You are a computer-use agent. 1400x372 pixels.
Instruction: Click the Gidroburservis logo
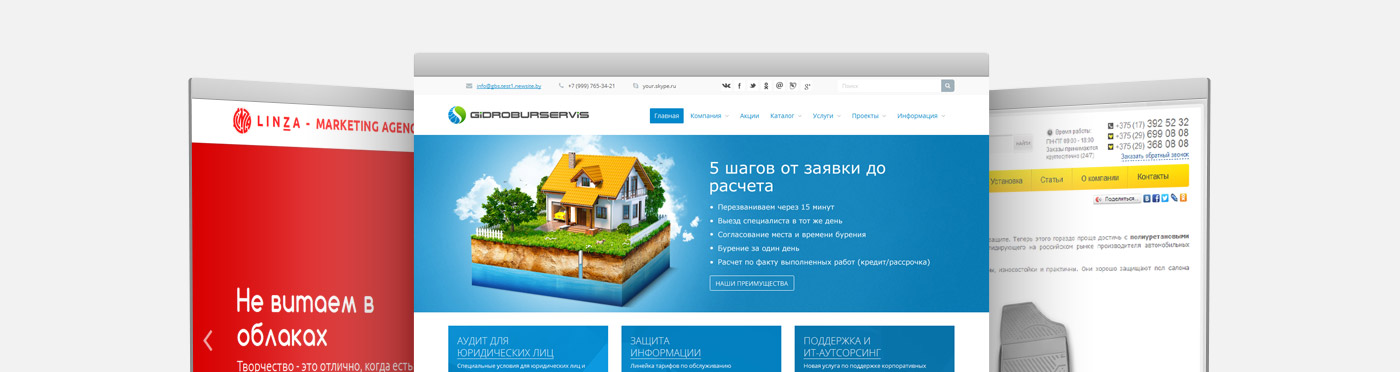[x=518, y=115]
